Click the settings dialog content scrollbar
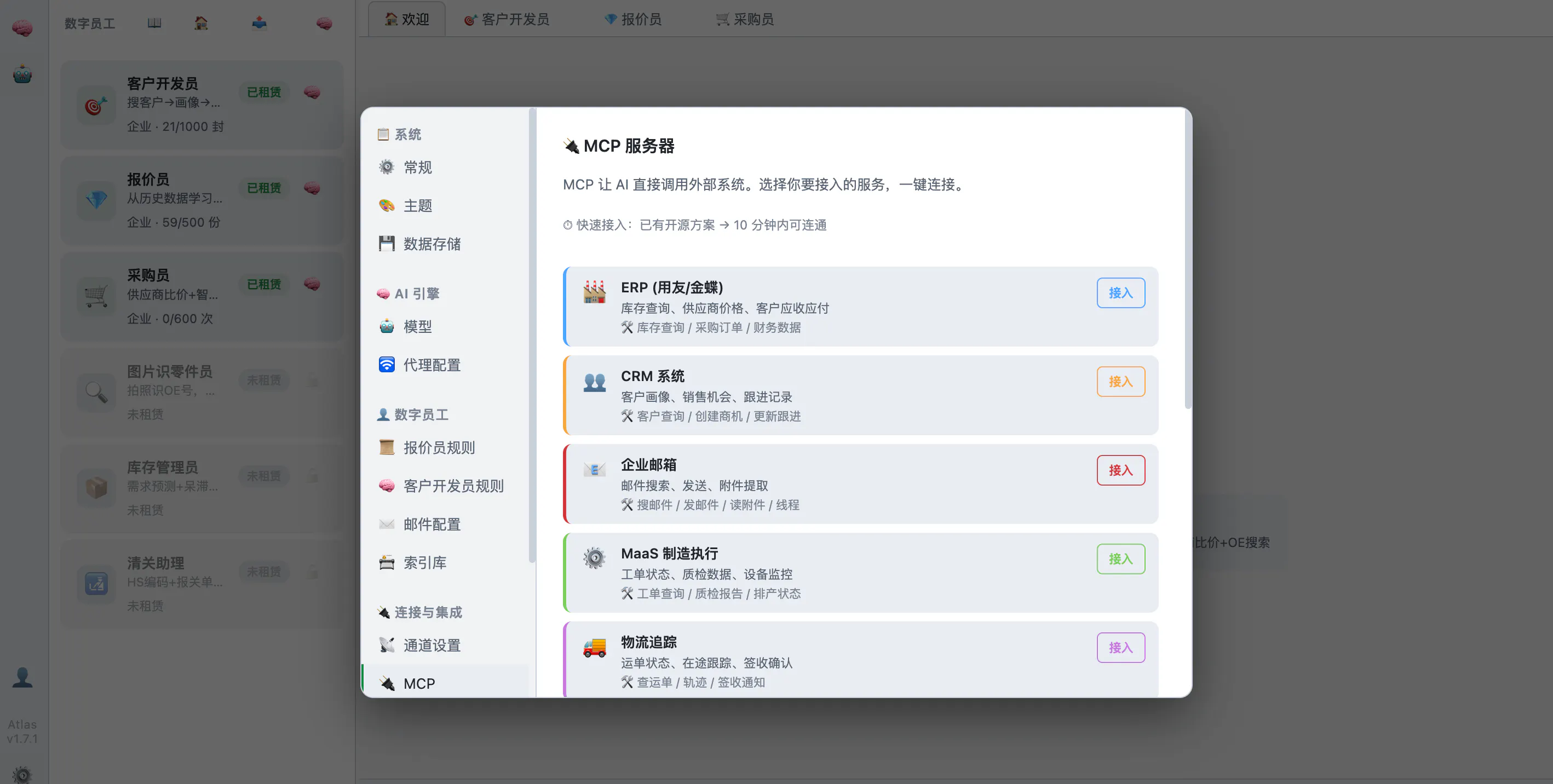 (x=1188, y=259)
